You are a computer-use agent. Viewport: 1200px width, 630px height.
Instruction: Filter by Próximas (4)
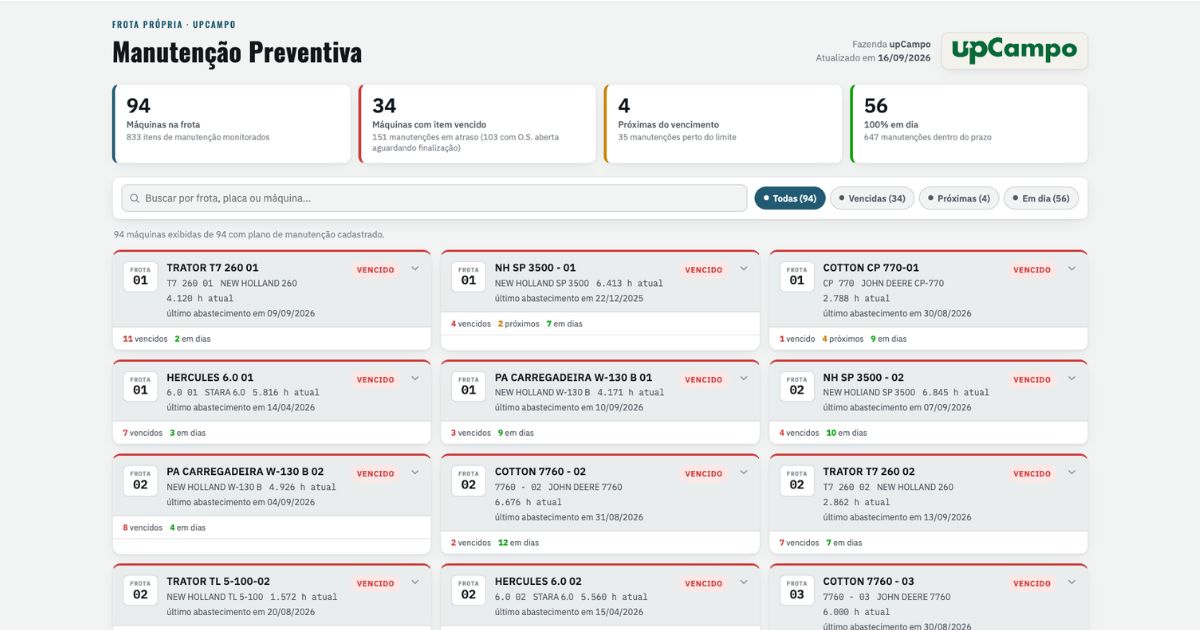click(959, 198)
